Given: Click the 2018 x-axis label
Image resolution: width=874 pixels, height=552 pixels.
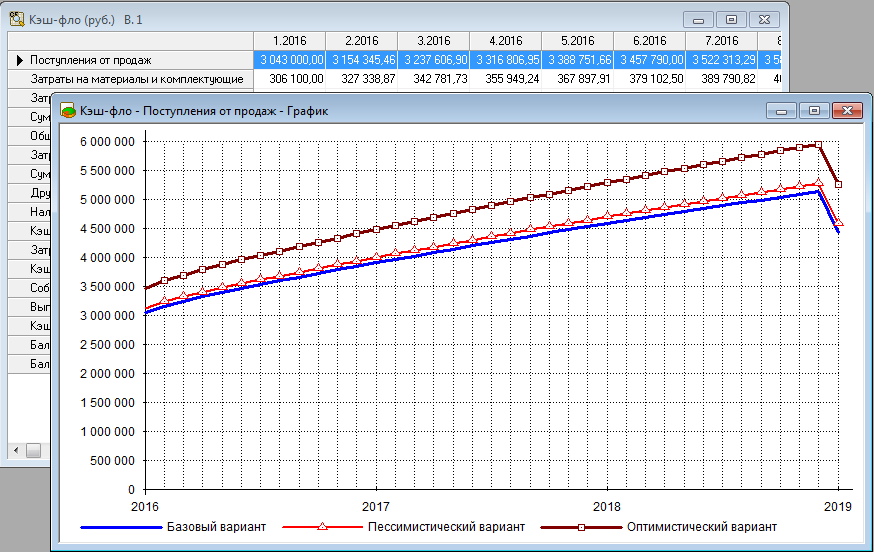Looking at the screenshot, I should point(606,506).
